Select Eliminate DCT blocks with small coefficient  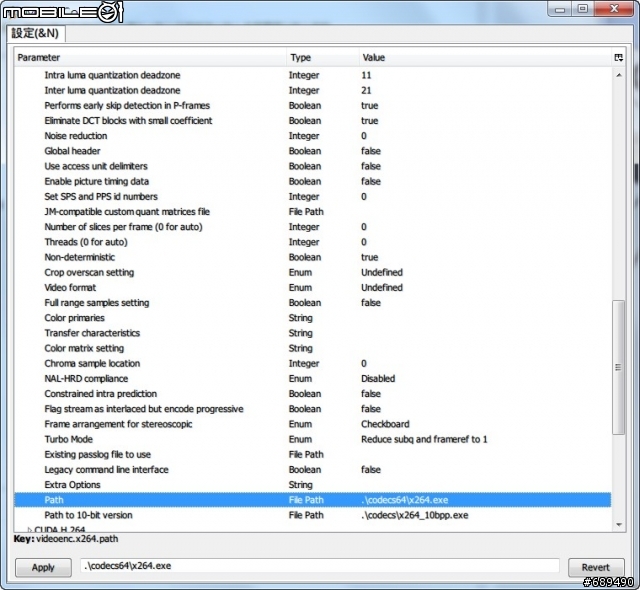pos(313,120)
